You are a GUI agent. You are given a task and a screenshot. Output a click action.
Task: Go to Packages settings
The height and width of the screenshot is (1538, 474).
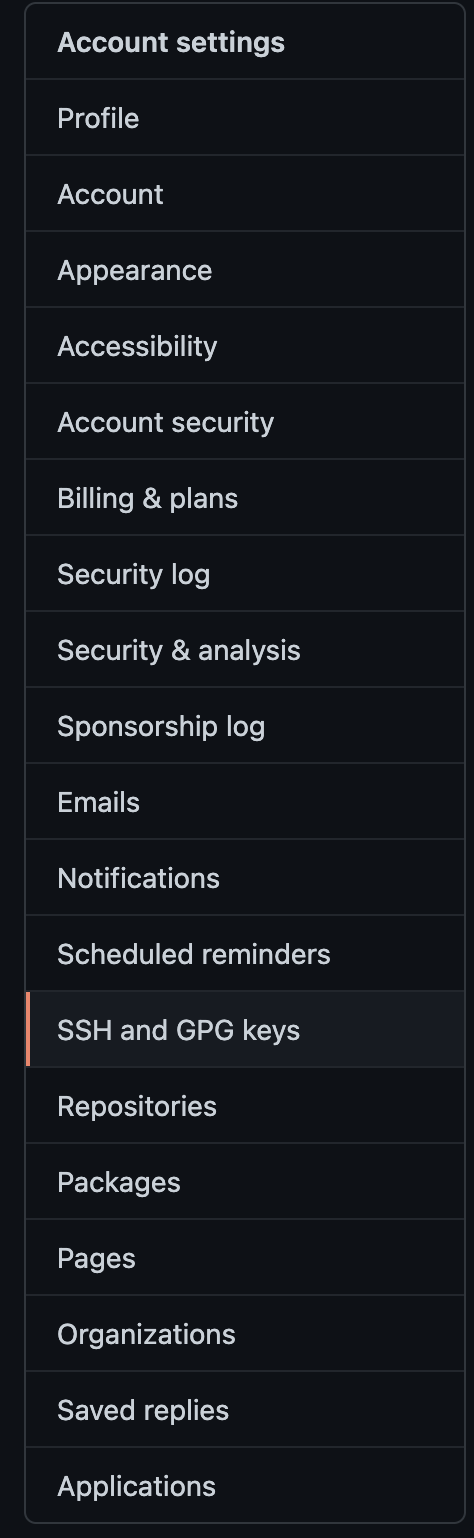pos(245,1182)
